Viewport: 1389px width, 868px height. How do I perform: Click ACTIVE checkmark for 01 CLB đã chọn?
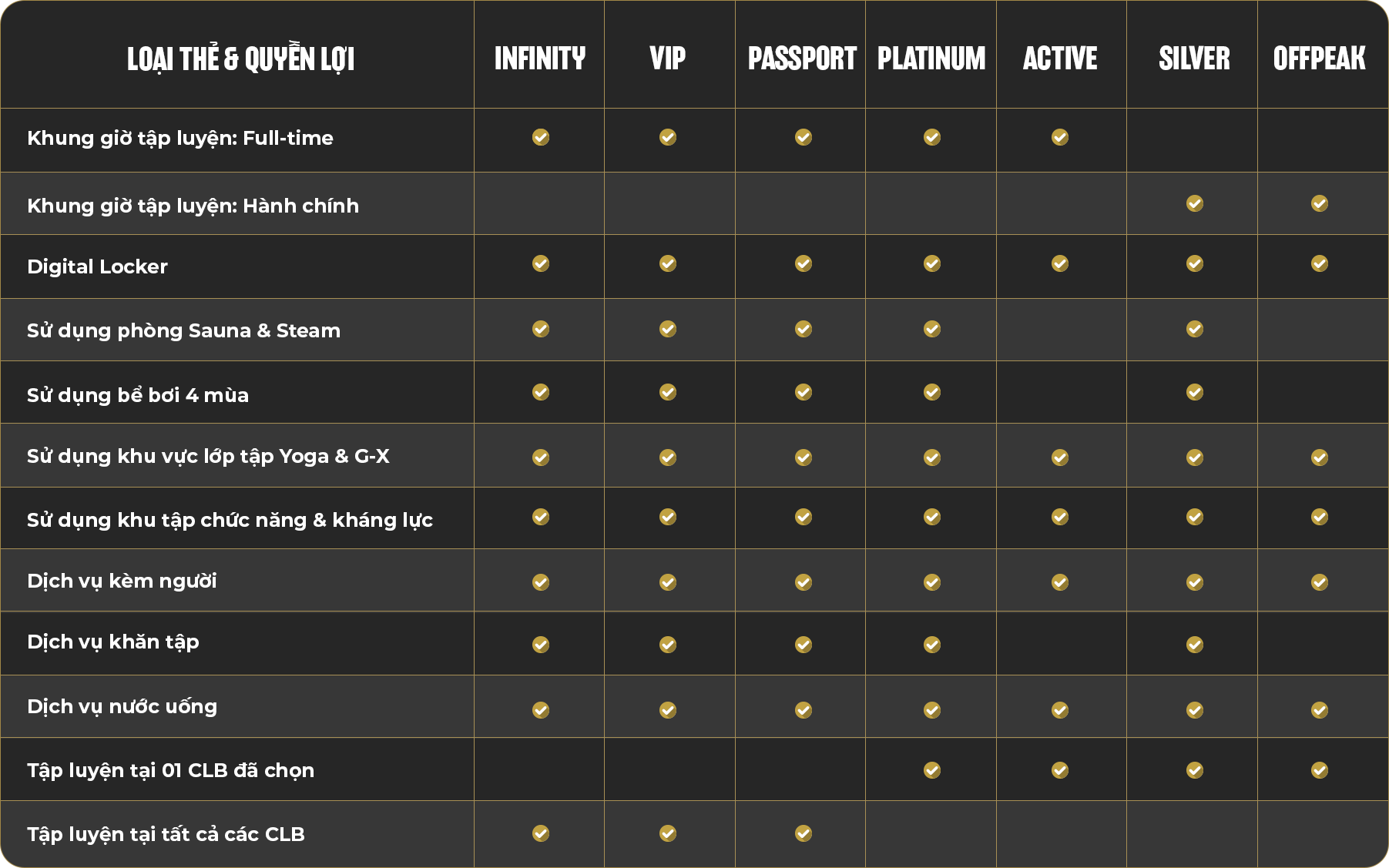pyautogui.click(x=1060, y=770)
